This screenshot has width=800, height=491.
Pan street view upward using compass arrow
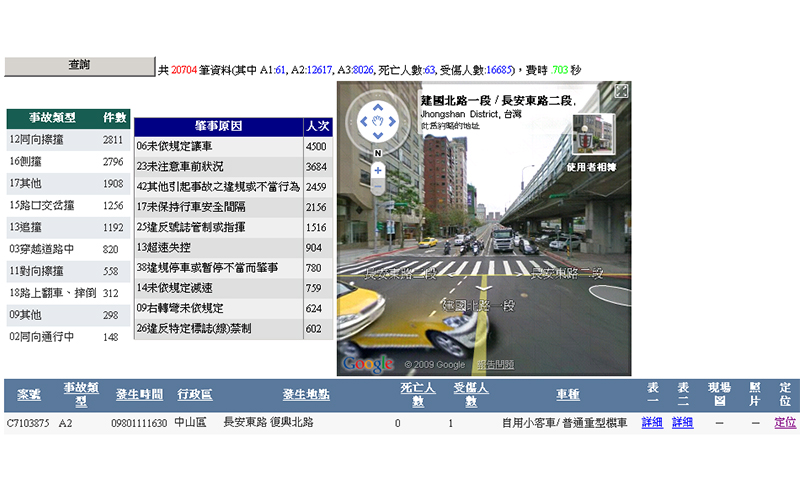[378, 107]
